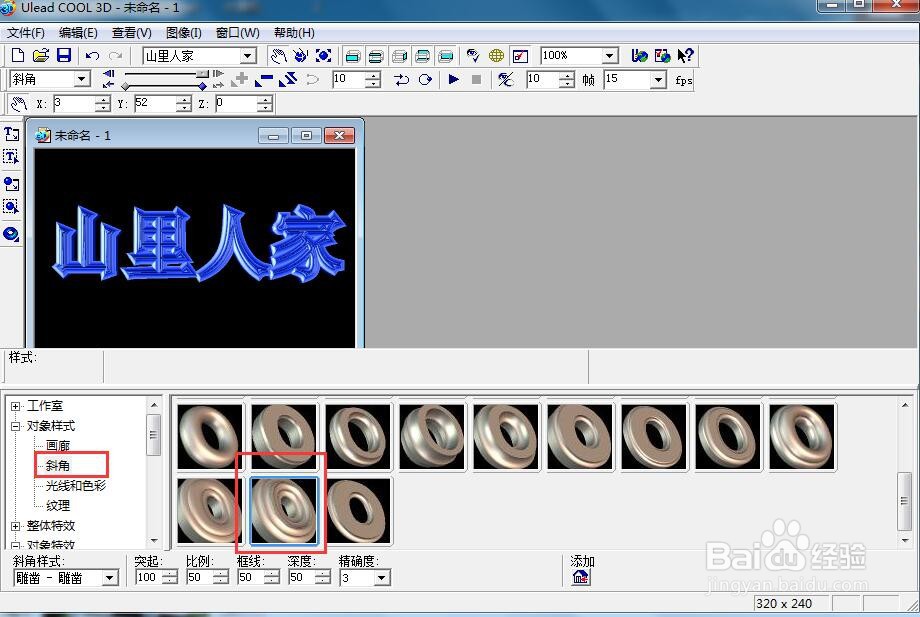Viewport: 920px width, 617px height.
Task: Activate the context help arrow icon
Action: [x=685, y=56]
